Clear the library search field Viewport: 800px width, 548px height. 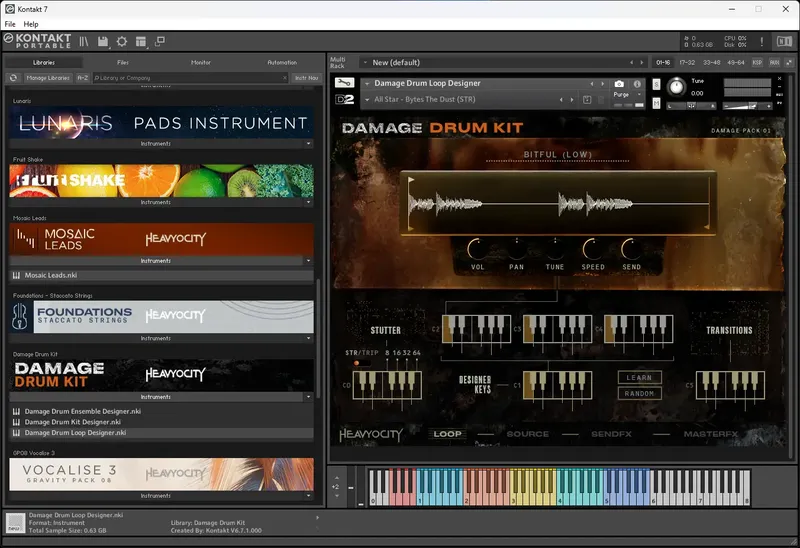point(285,78)
